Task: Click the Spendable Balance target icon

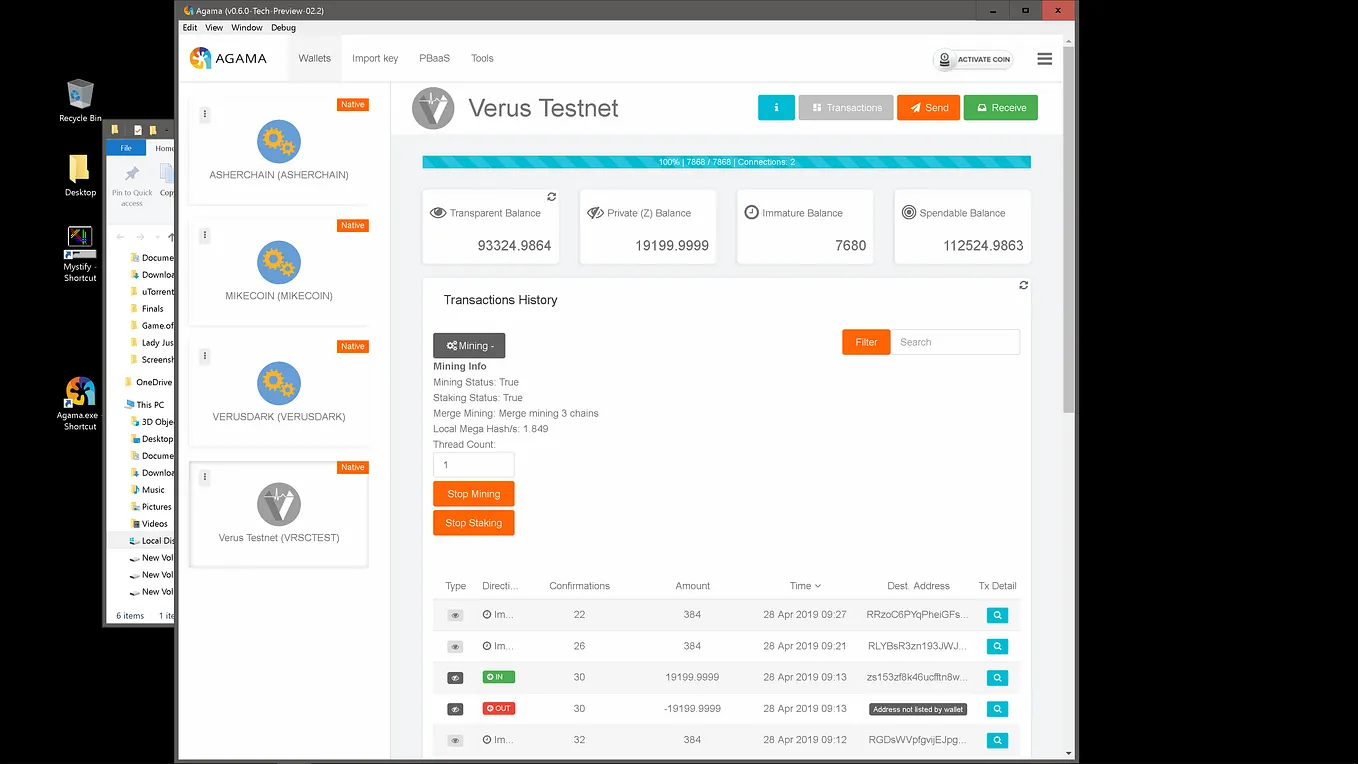Action: point(909,213)
